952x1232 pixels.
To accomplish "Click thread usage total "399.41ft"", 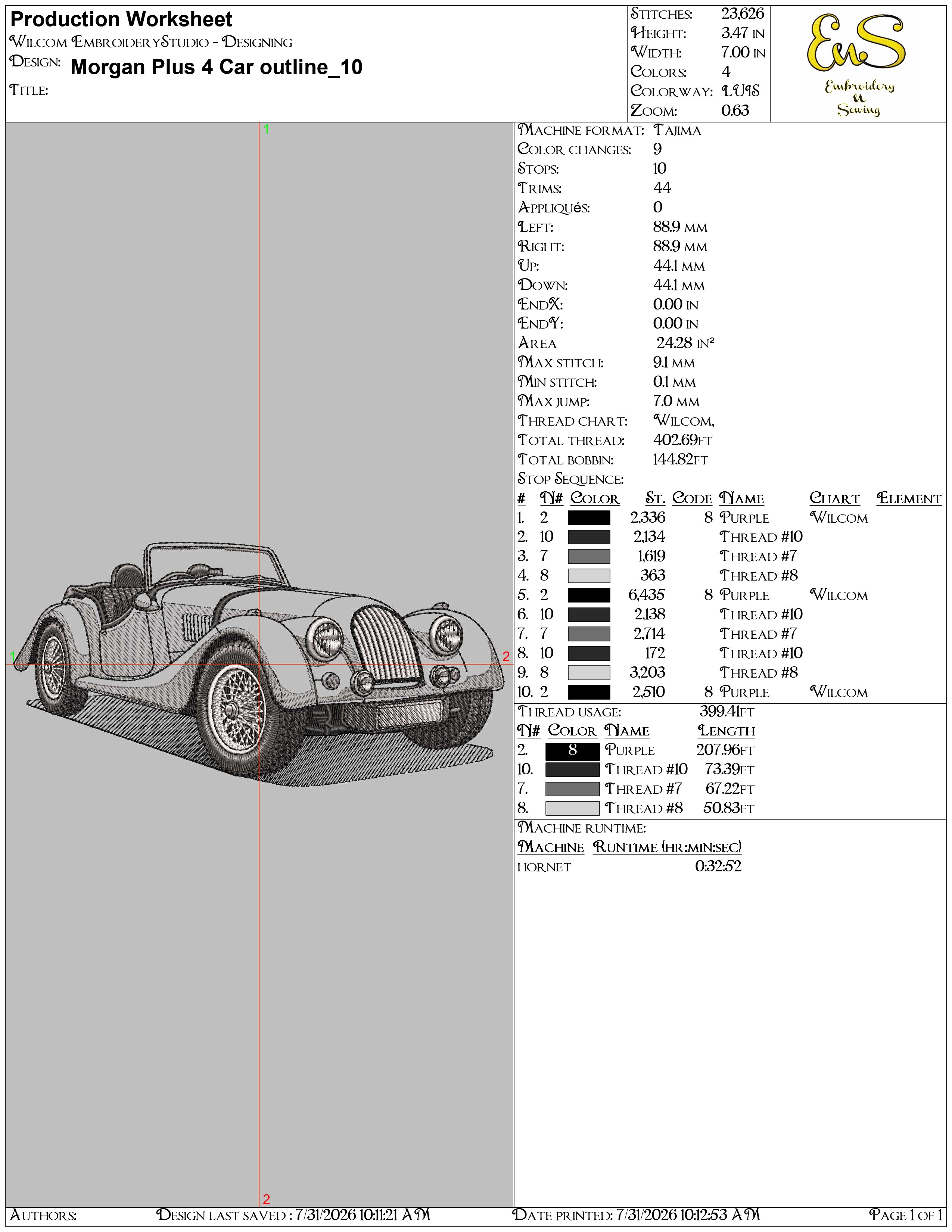I will 727,712.
